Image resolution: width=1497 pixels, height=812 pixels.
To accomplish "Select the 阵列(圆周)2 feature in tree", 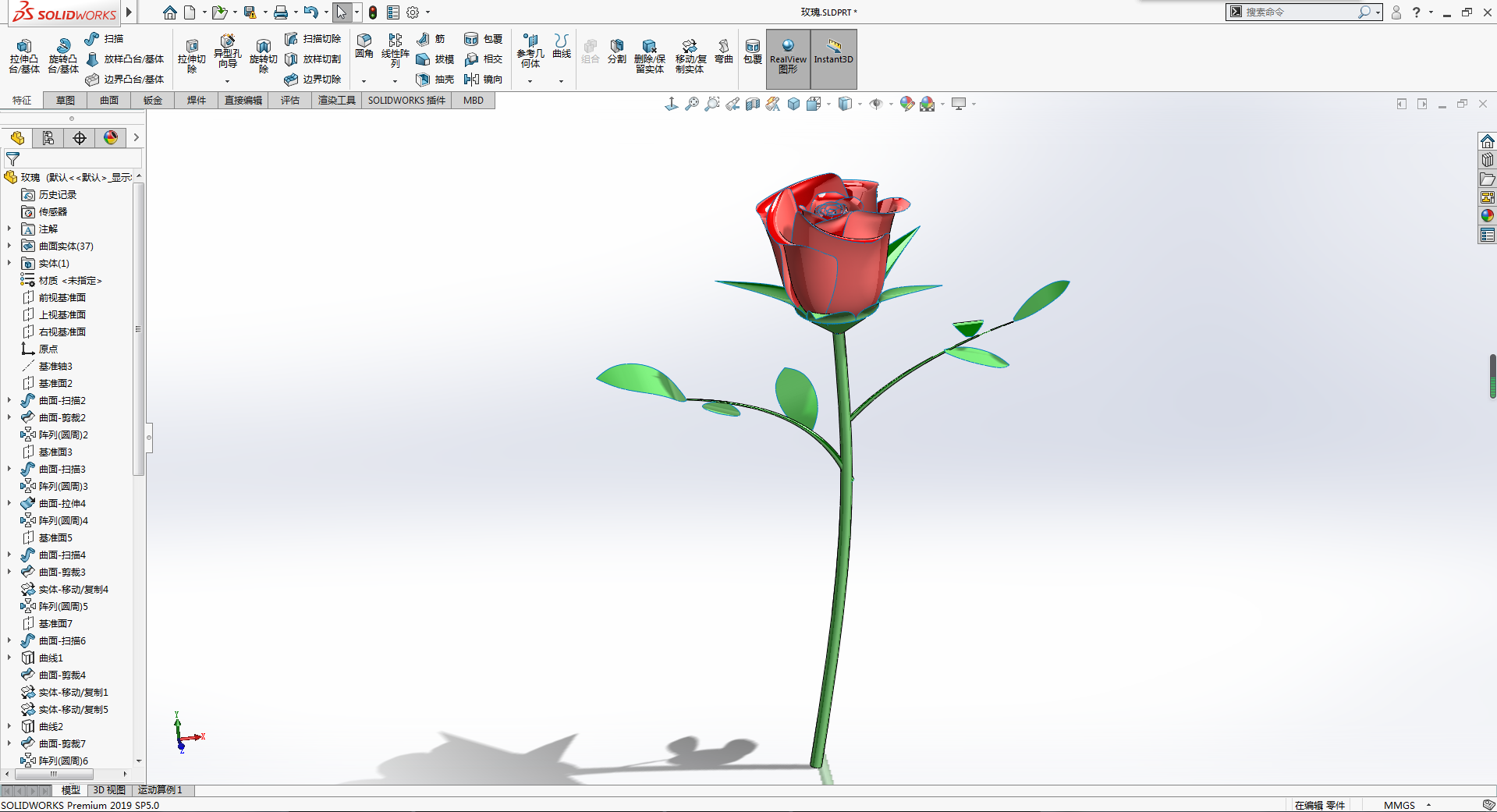I will pyautogui.click(x=55, y=435).
